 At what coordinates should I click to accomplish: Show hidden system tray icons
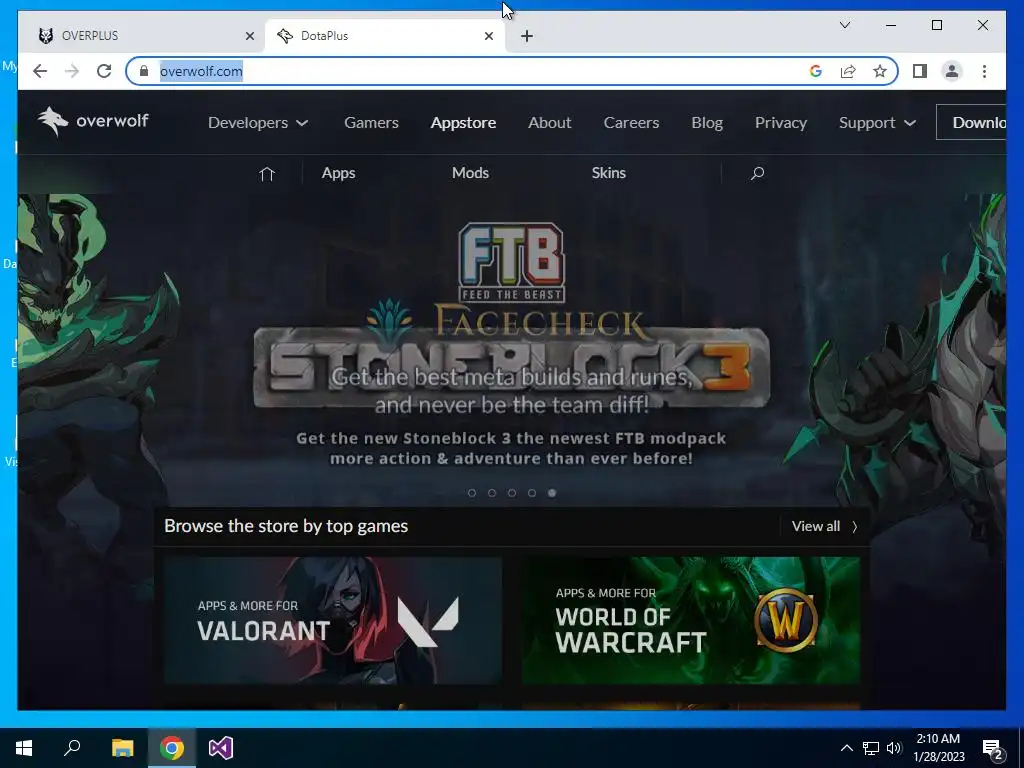click(x=846, y=748)
